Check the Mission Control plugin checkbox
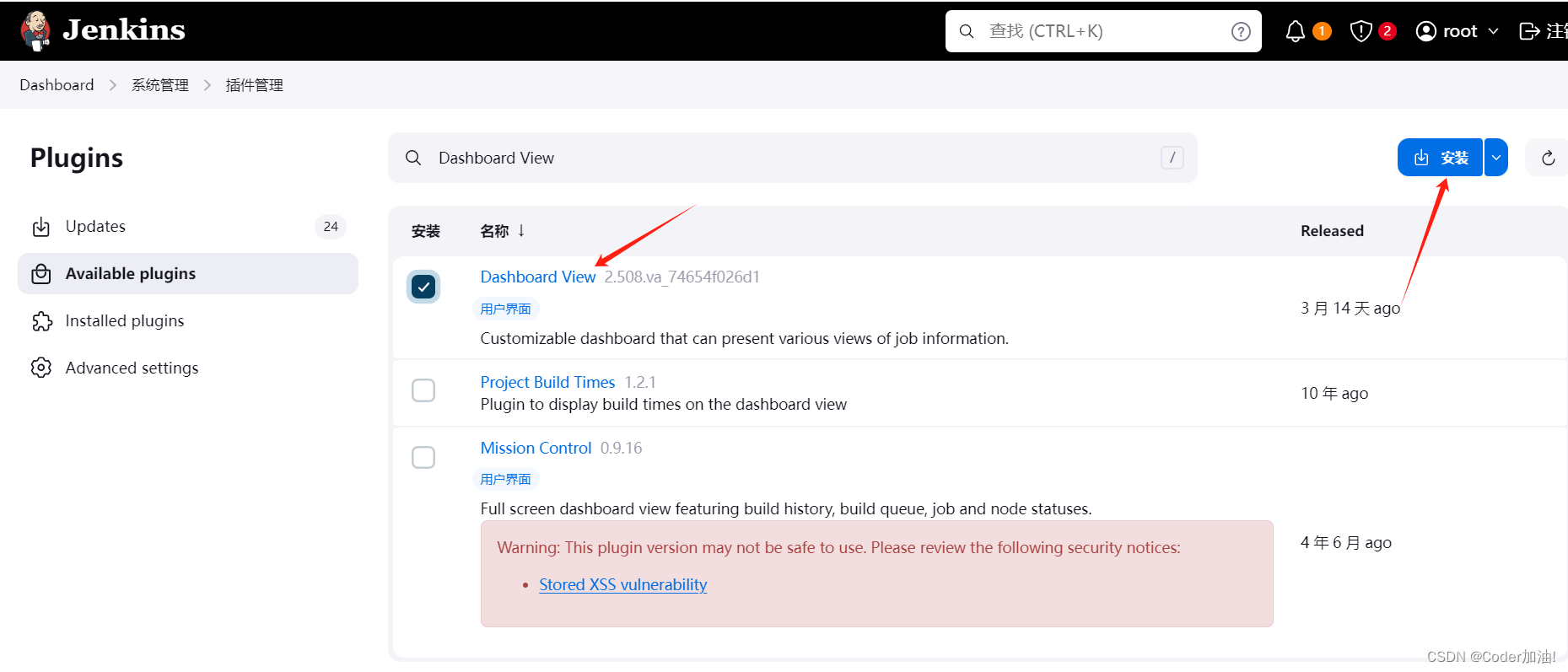The height and width of the screenshot is (672, 1568). (x=423, y=457)
